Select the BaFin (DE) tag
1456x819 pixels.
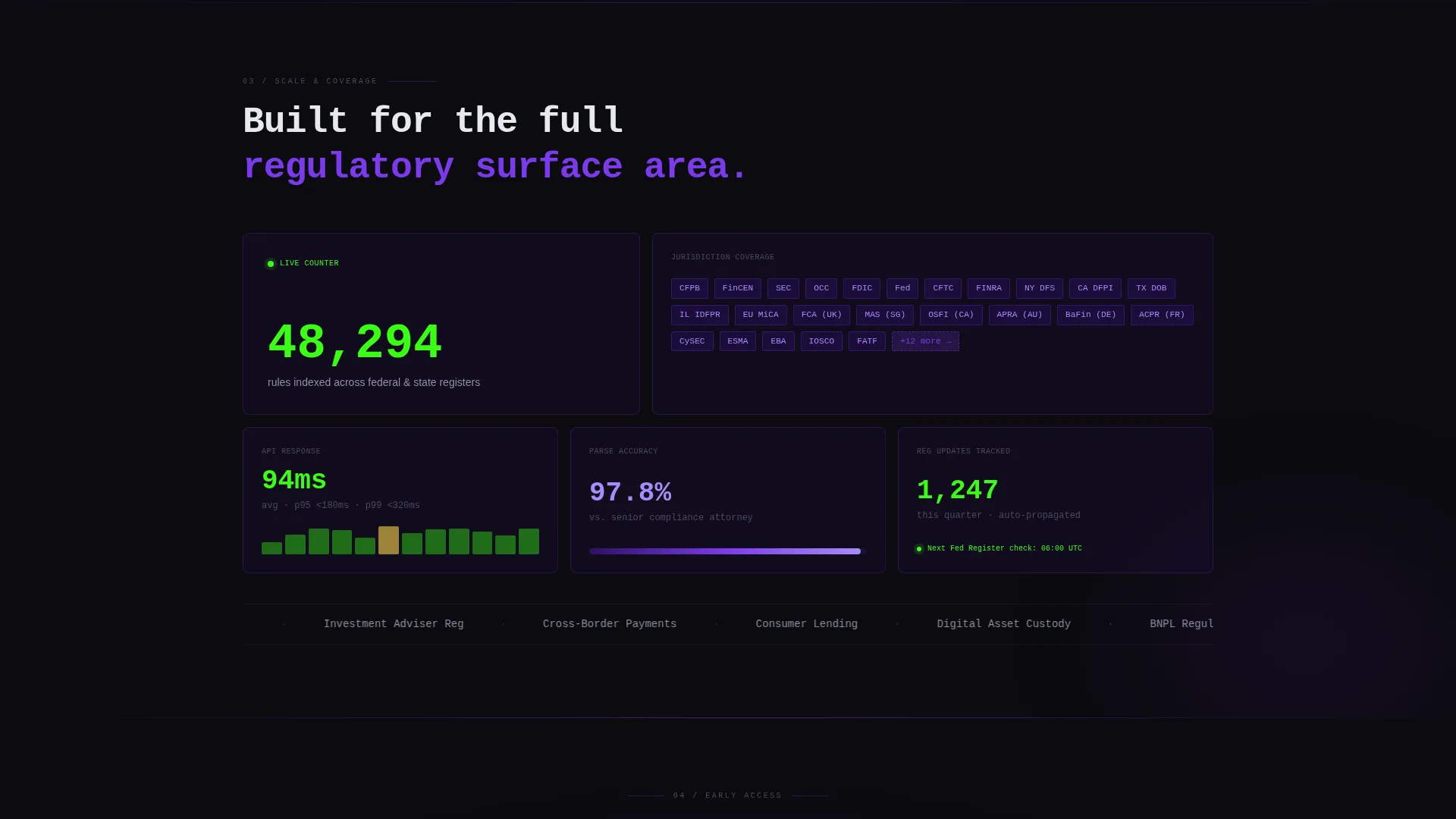pos(1090,315)
